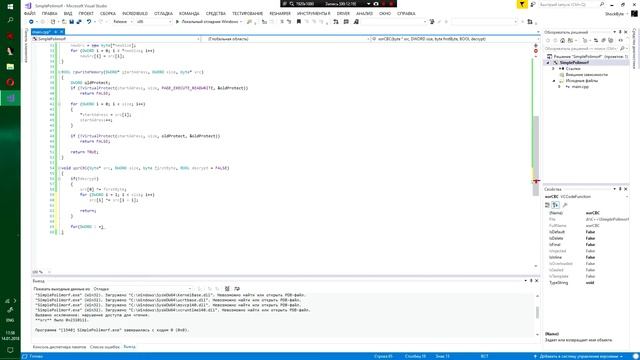Image resolution: width=640 pixels, height=360 pixels.
Task: Click the Save file toolbar icon
Action: [71, 22]
